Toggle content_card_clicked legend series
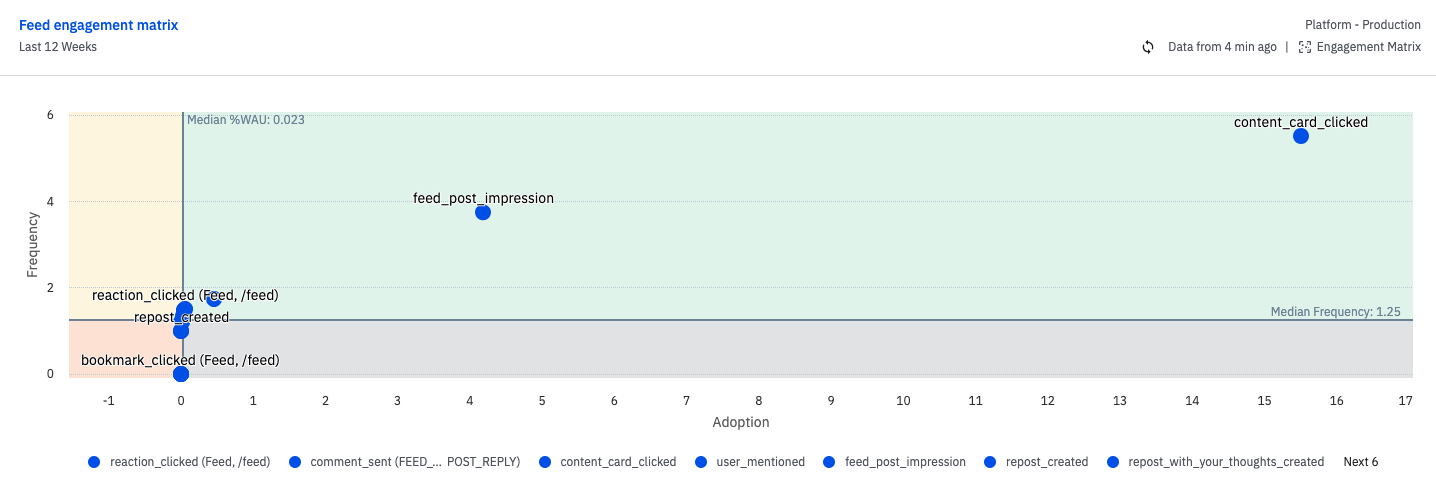This screenshot has height=493, width=1436. [x=607, y=462]
